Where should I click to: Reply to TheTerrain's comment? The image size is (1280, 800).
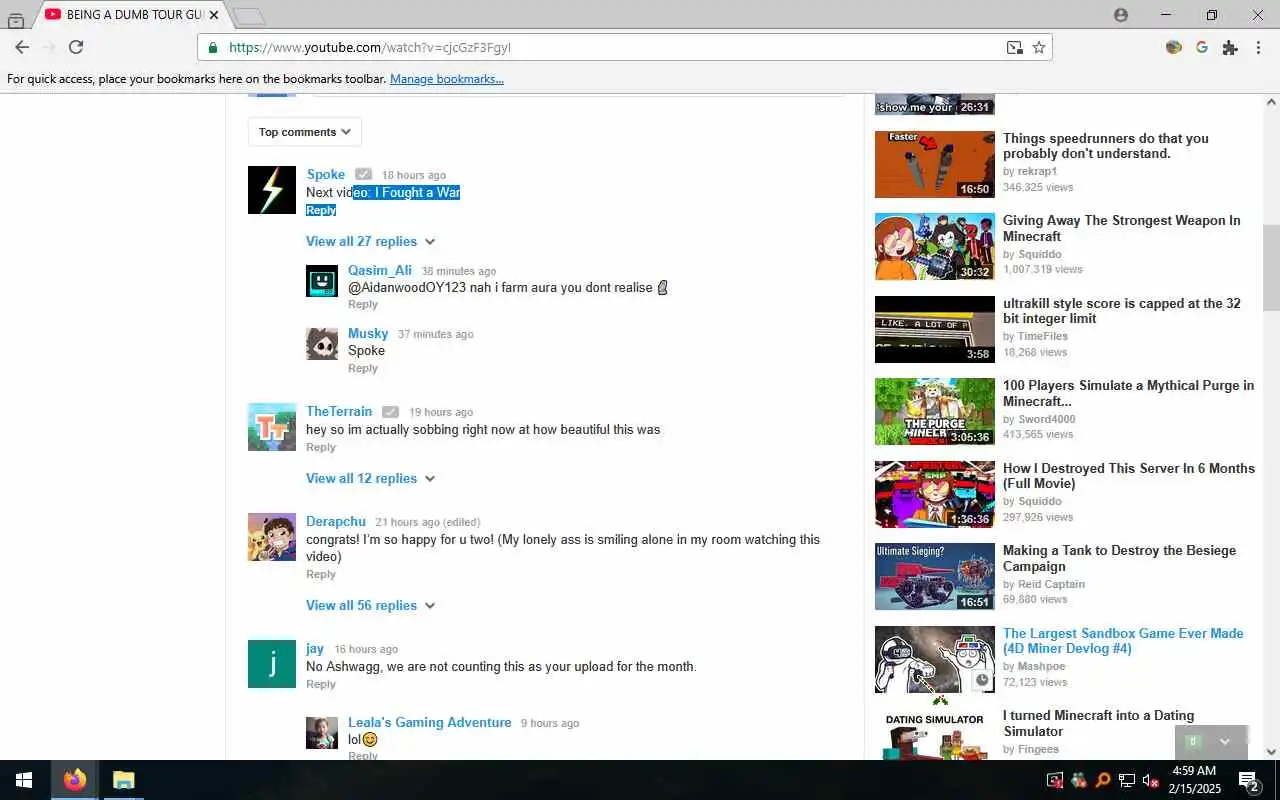click(321, 447)
